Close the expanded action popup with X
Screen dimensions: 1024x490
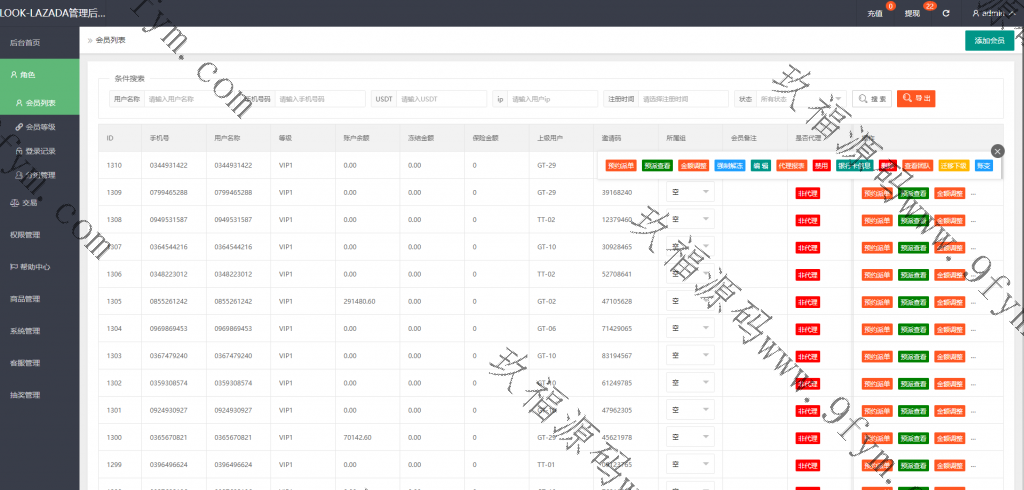997,150
